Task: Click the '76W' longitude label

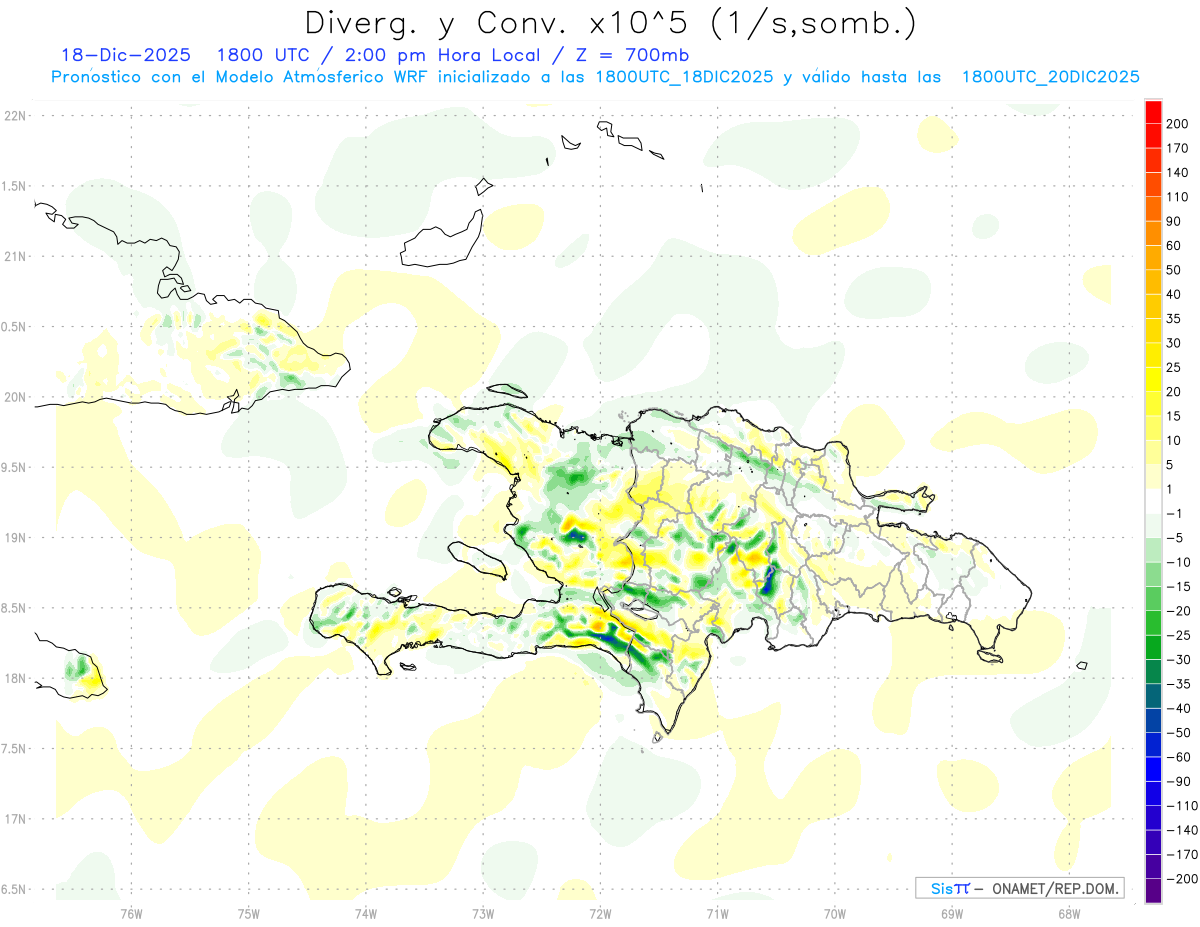Action: [131, 913]
